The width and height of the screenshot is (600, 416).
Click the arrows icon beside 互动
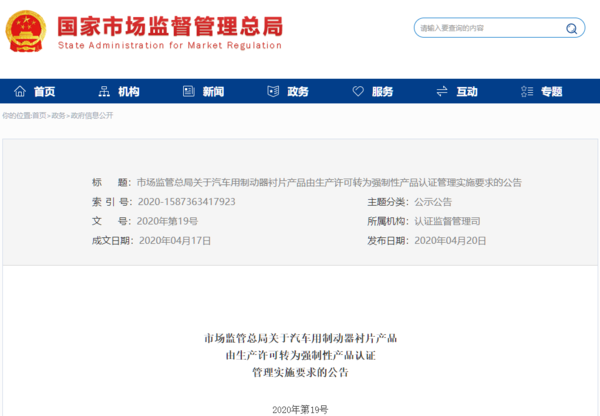[x=443, y=91]
